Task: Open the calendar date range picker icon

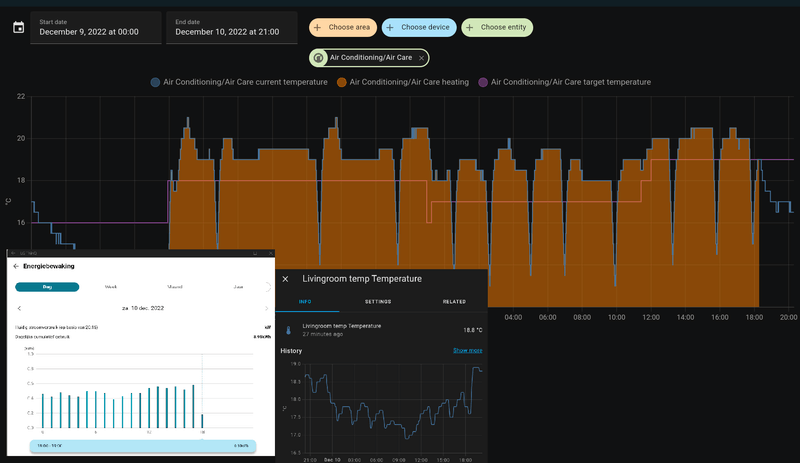Action: (18, 27)
